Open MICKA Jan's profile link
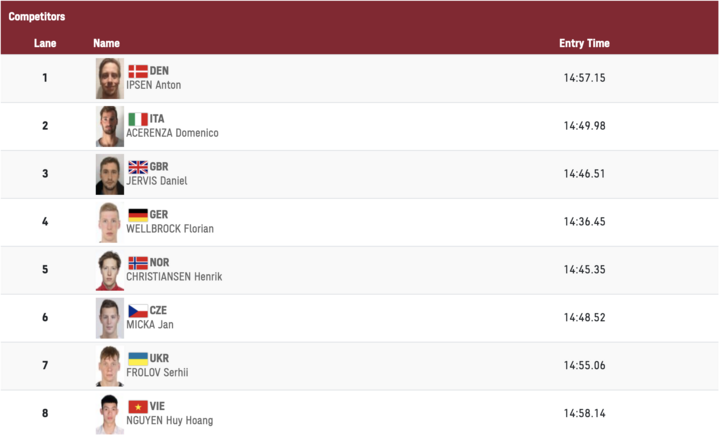720x436 pixels. [150, 324]
